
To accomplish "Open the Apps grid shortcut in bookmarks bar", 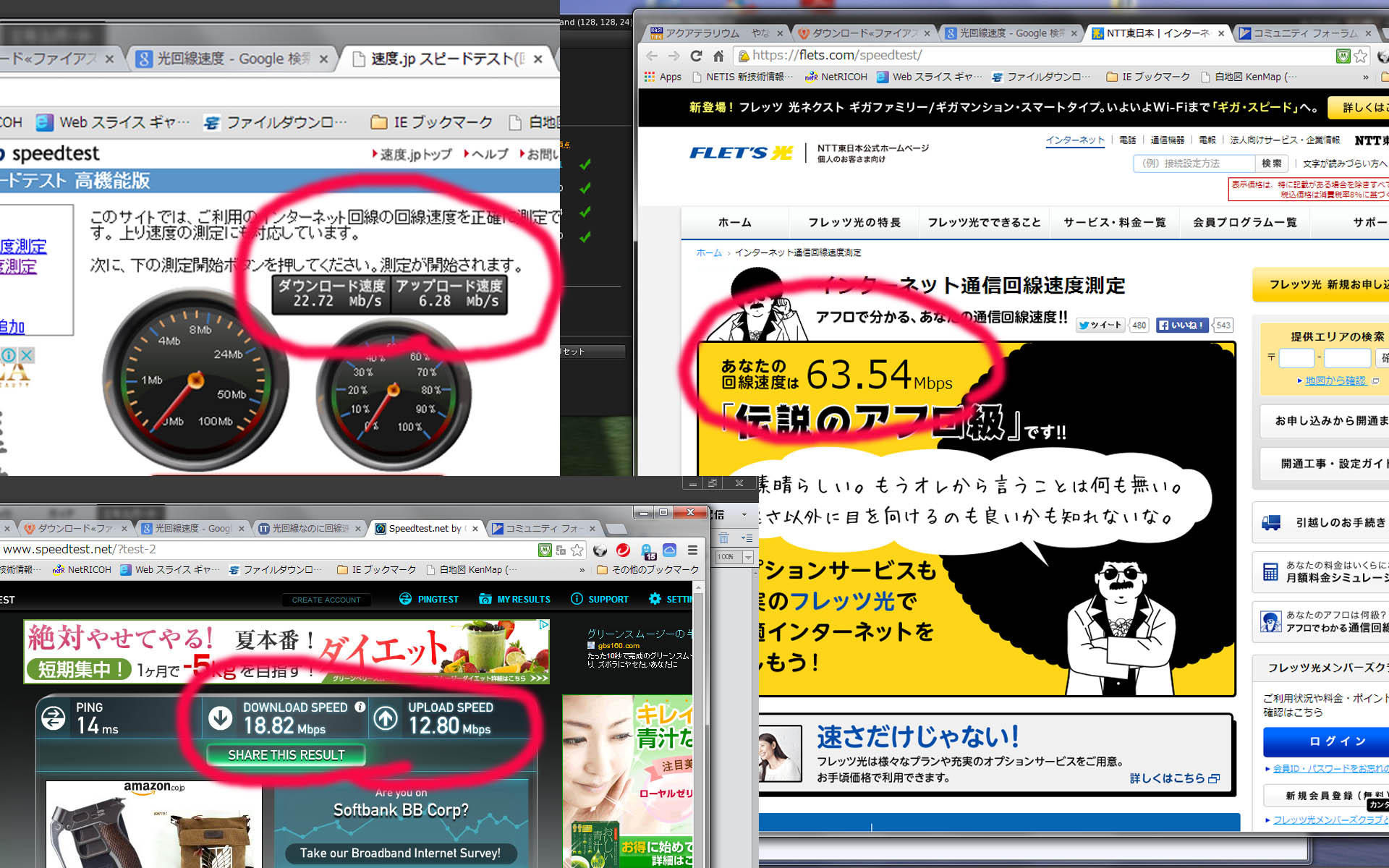I will 663,77.
